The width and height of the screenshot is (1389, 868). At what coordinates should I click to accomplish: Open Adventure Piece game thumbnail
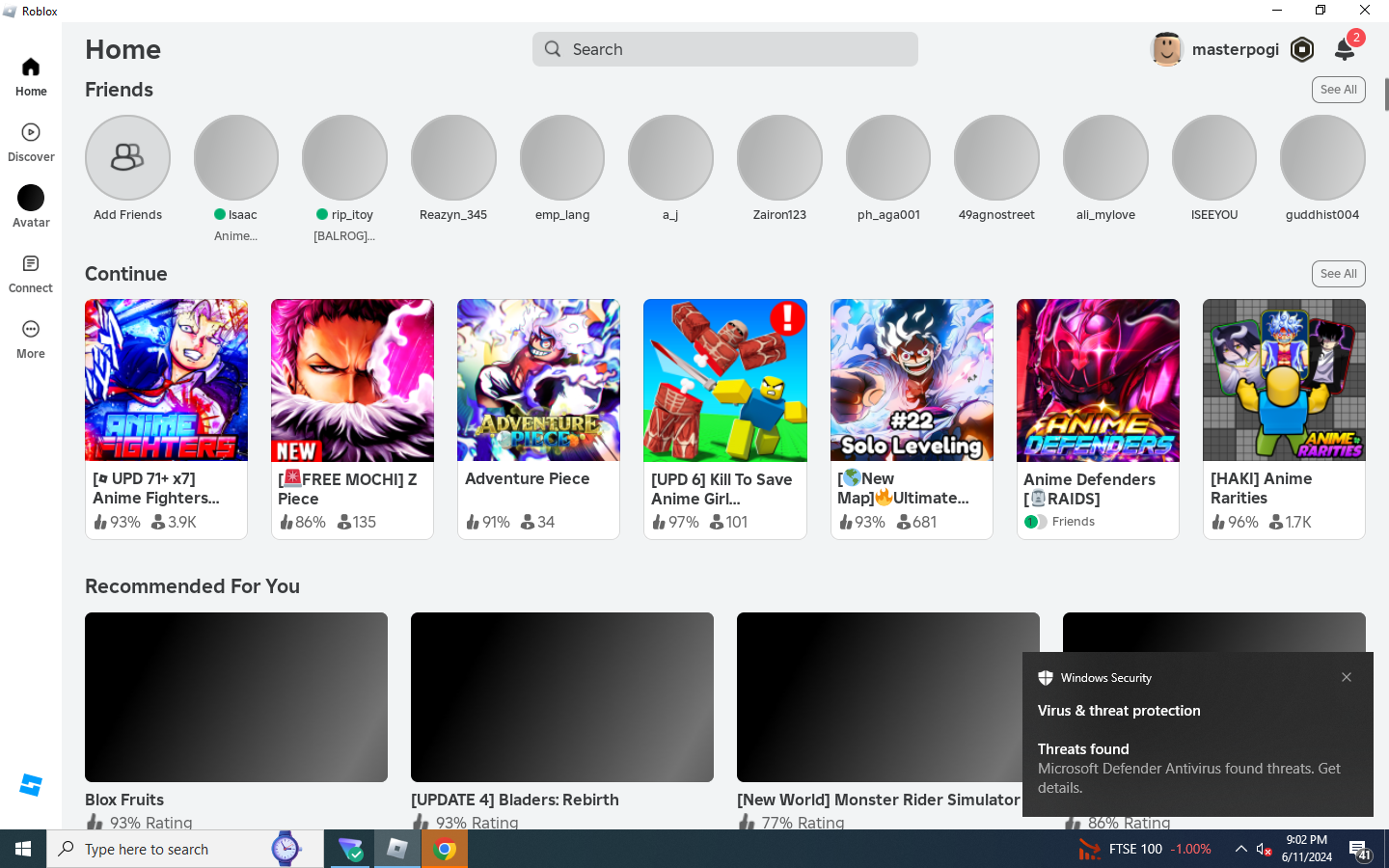538,380
